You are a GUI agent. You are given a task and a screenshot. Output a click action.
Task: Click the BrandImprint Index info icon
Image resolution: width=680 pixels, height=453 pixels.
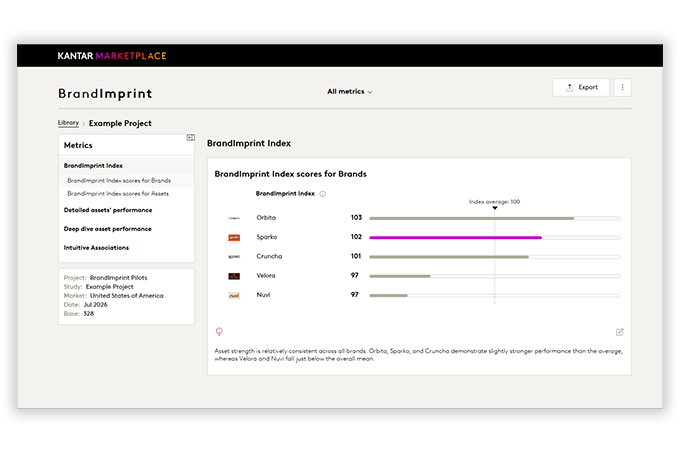[x=323, y=194]
